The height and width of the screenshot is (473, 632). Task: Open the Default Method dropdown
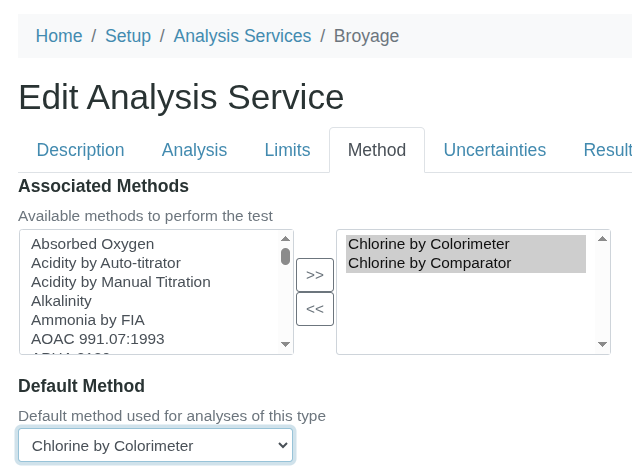[155, 445]
